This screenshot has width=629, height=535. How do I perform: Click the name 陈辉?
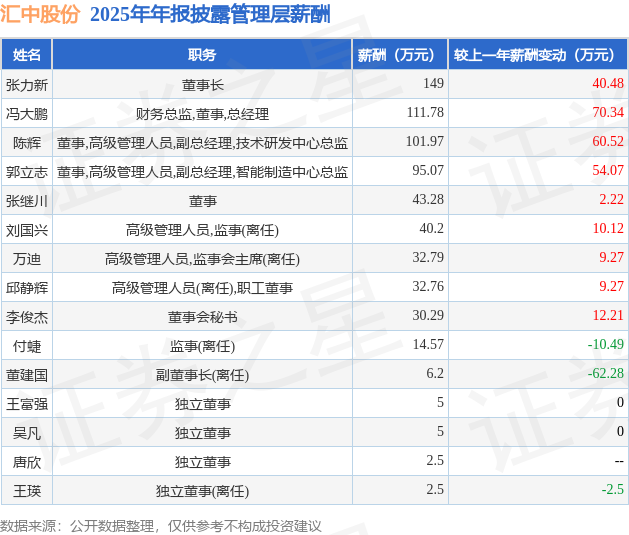coord(27,143)
